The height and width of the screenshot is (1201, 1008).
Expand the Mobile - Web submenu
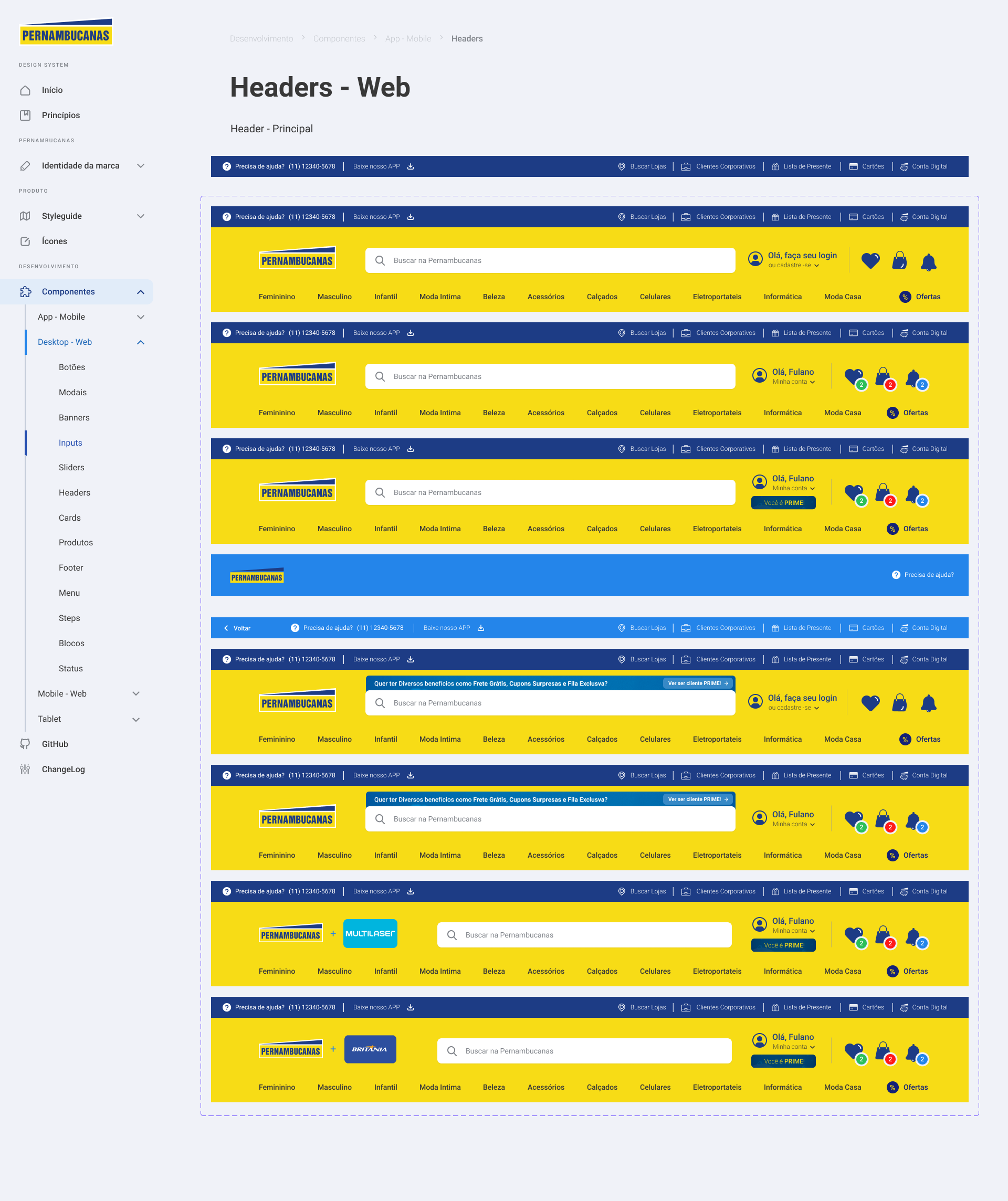pos(136,694)
